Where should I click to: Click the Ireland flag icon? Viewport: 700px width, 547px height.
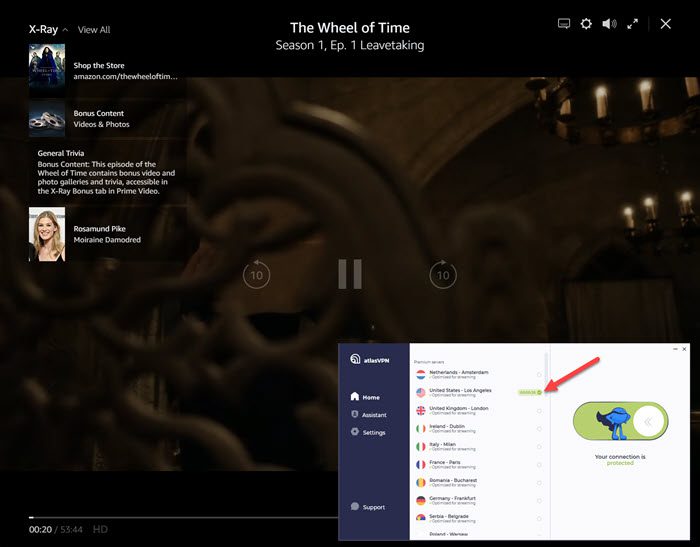click(x=421, y=428)
